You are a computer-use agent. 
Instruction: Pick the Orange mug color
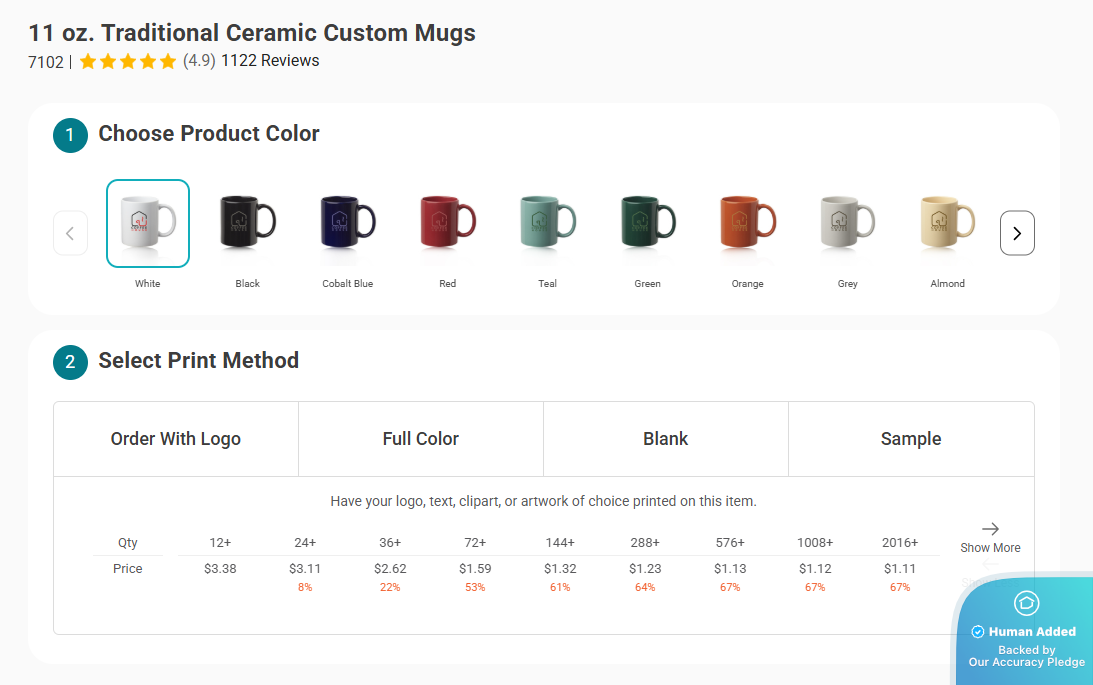(747, 222)
